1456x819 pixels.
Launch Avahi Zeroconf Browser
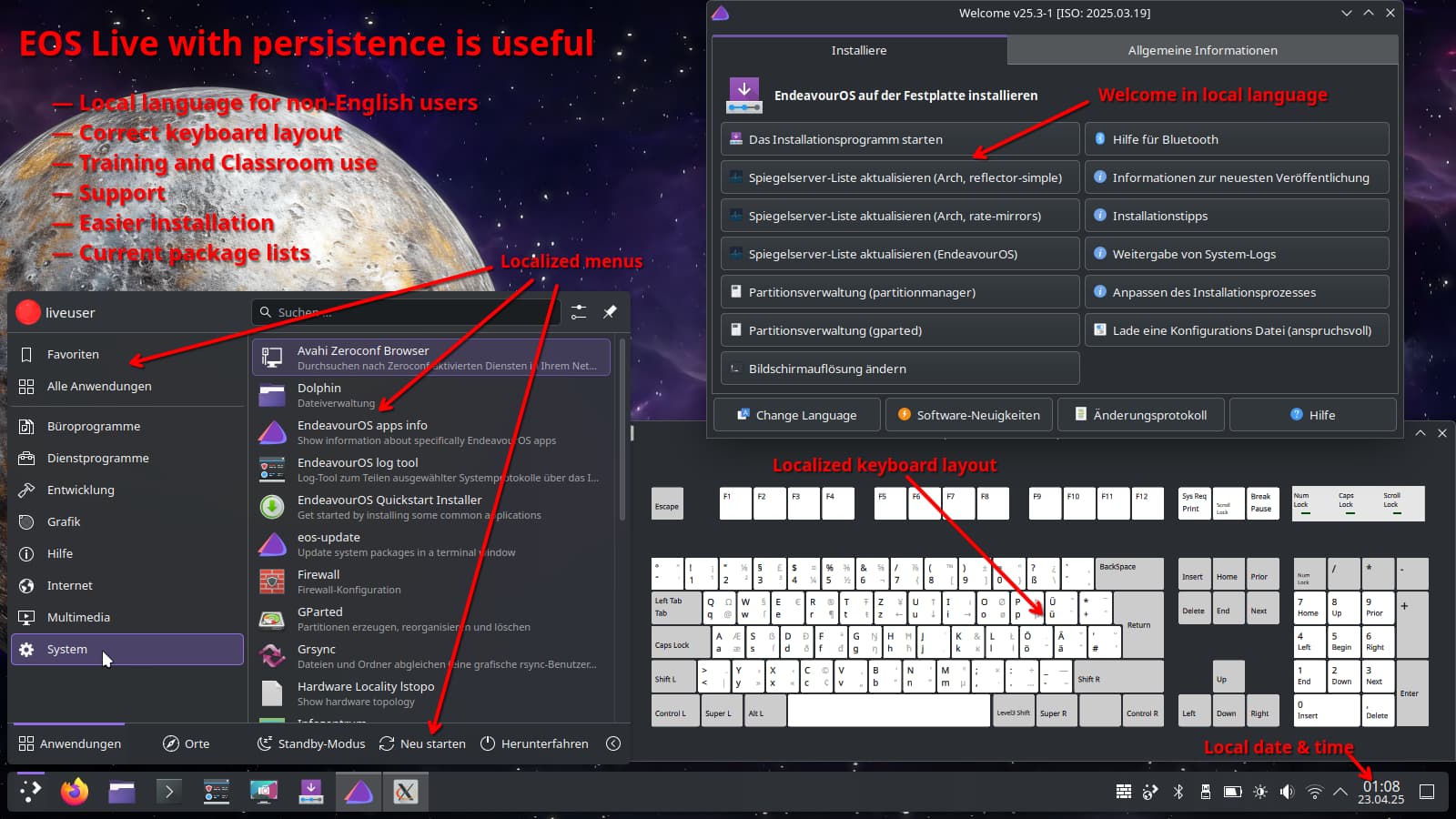click(431, 358)
